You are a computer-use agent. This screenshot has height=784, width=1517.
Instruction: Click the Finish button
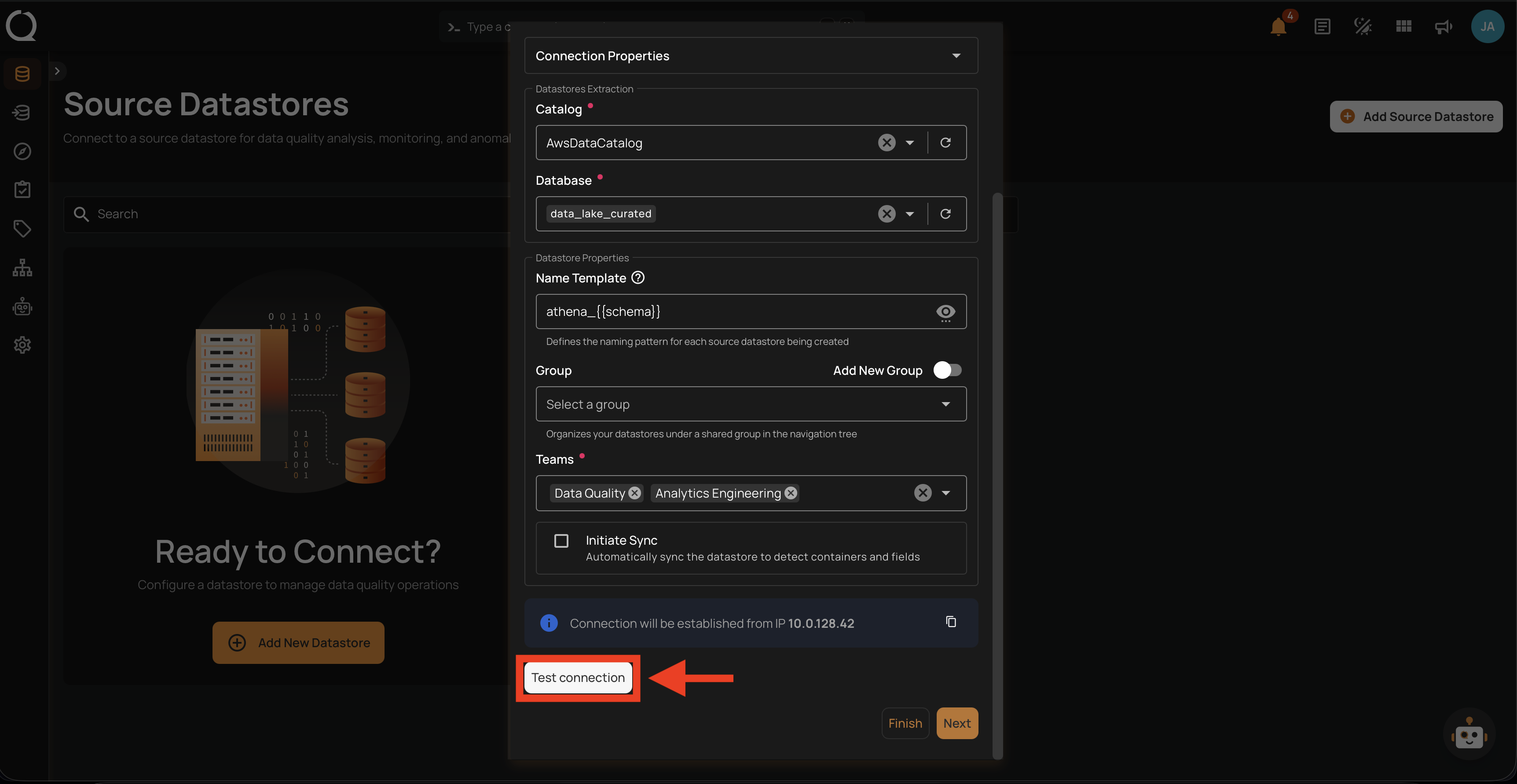[905, 723]
